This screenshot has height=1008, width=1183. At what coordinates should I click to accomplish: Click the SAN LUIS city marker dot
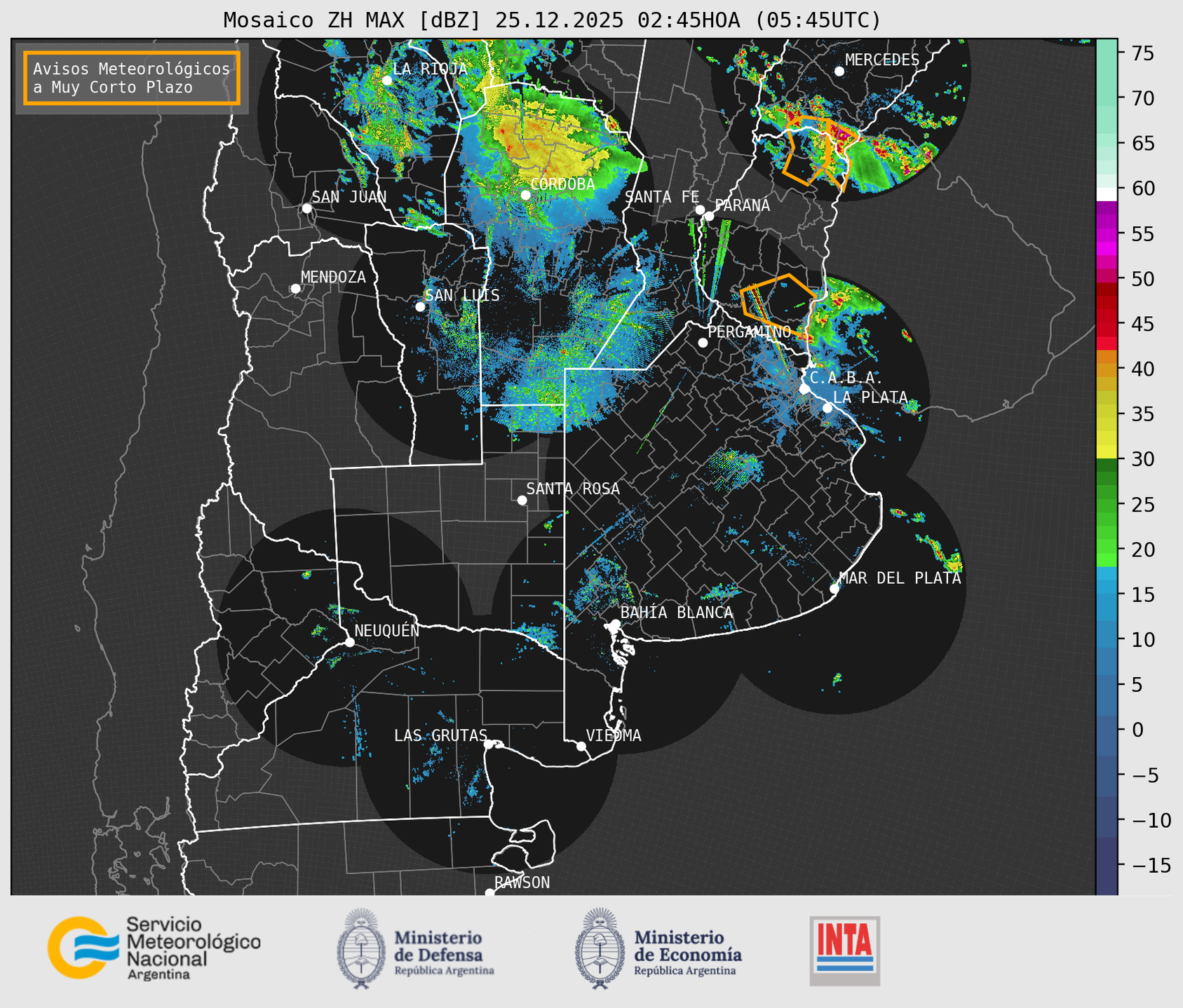pyautogui.click(x=420, y=307)
